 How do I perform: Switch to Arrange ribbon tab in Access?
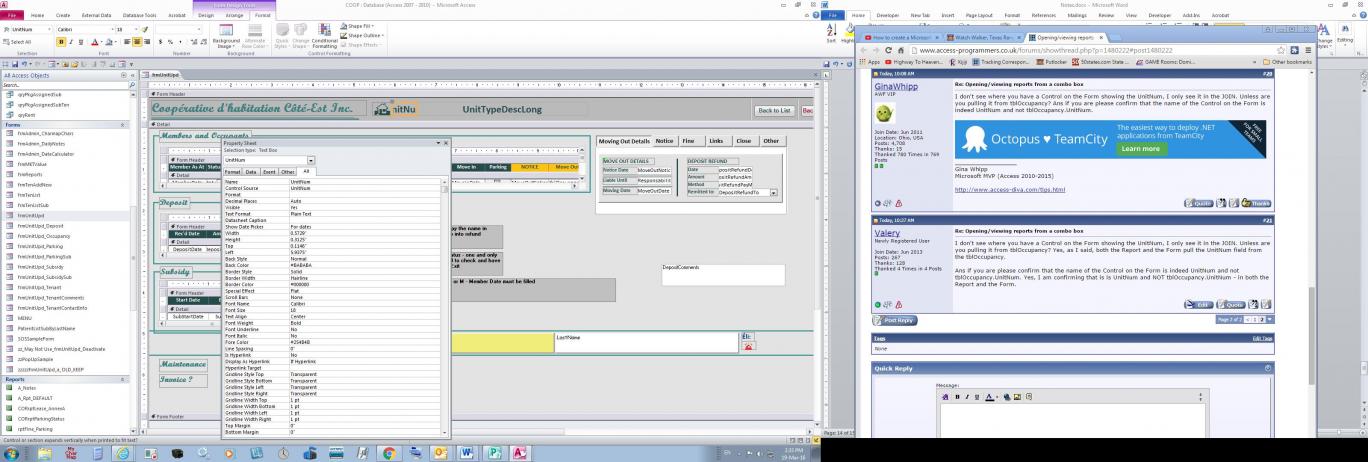[x=234, y=16]
